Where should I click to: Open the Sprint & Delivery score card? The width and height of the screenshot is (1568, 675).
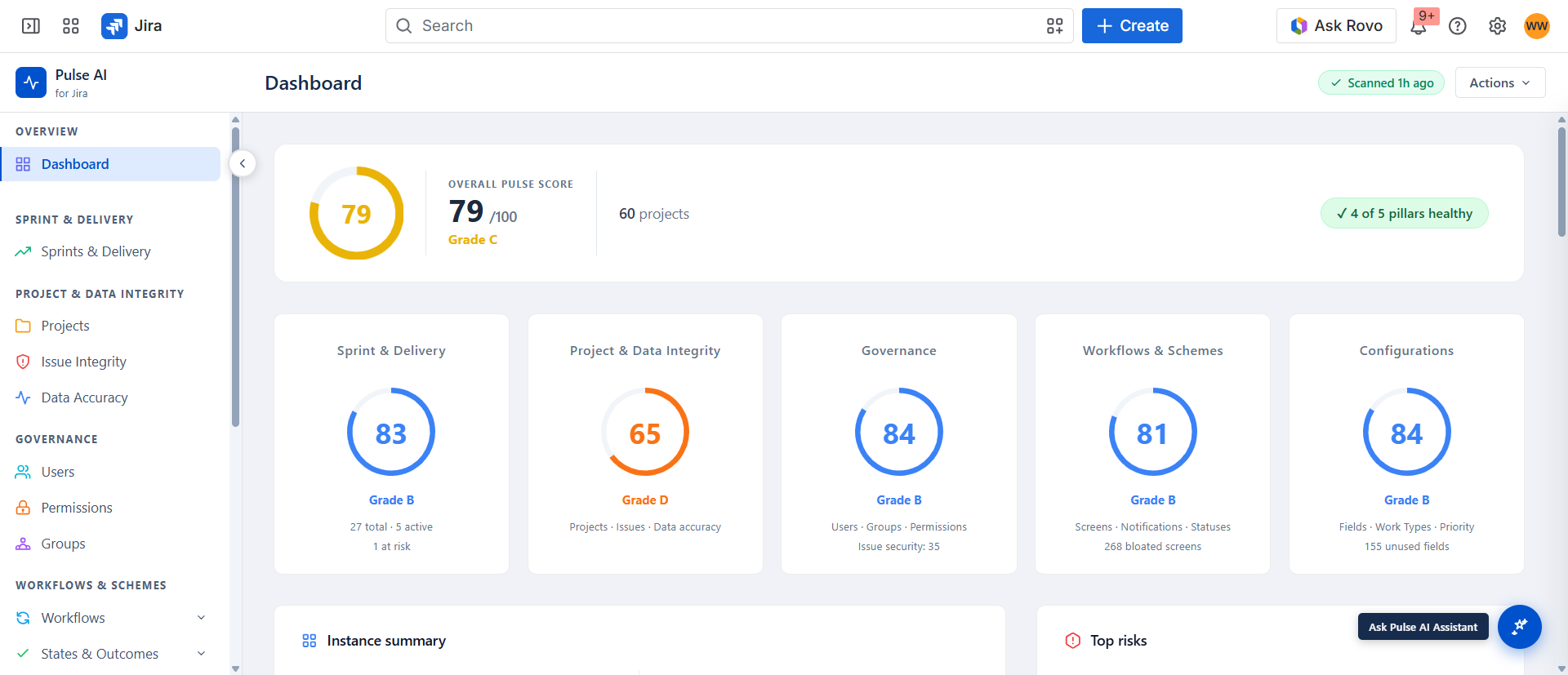[391, 444]
